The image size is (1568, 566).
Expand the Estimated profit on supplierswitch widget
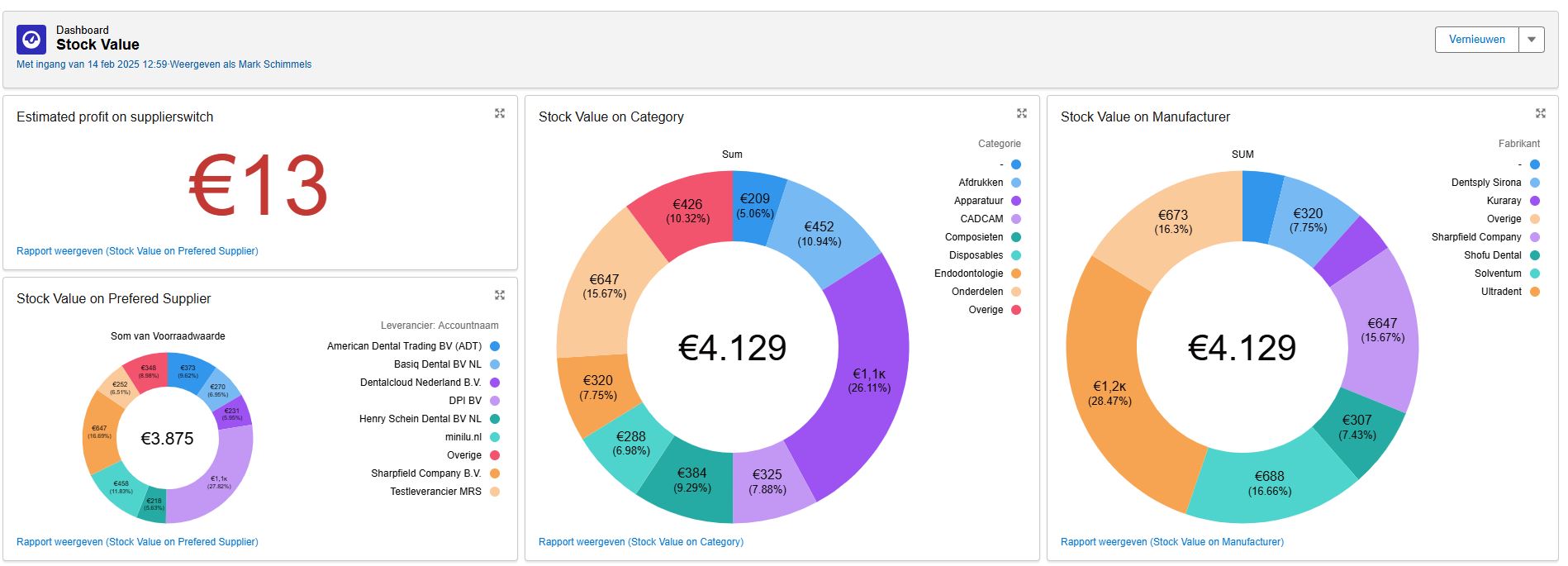pos(500,113)
